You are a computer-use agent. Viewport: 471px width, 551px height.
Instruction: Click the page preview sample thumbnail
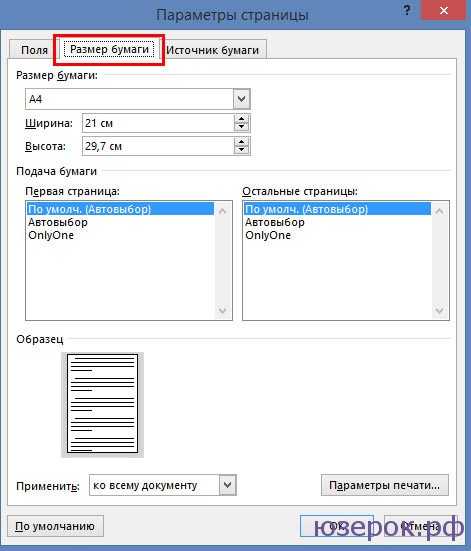point(102,403)
